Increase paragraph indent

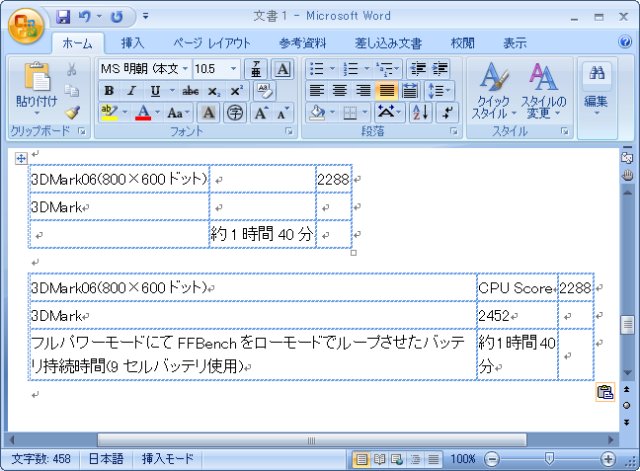coord(440,69)
